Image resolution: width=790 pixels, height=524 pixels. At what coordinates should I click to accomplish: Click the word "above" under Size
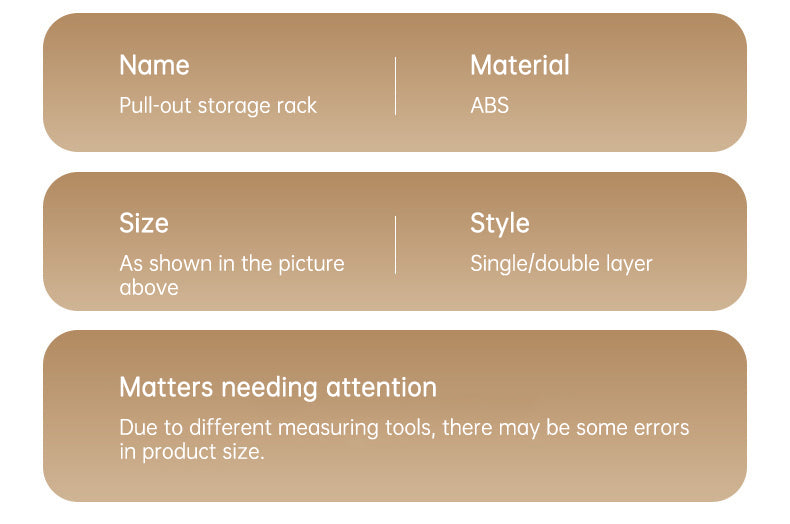coord(149,288)
